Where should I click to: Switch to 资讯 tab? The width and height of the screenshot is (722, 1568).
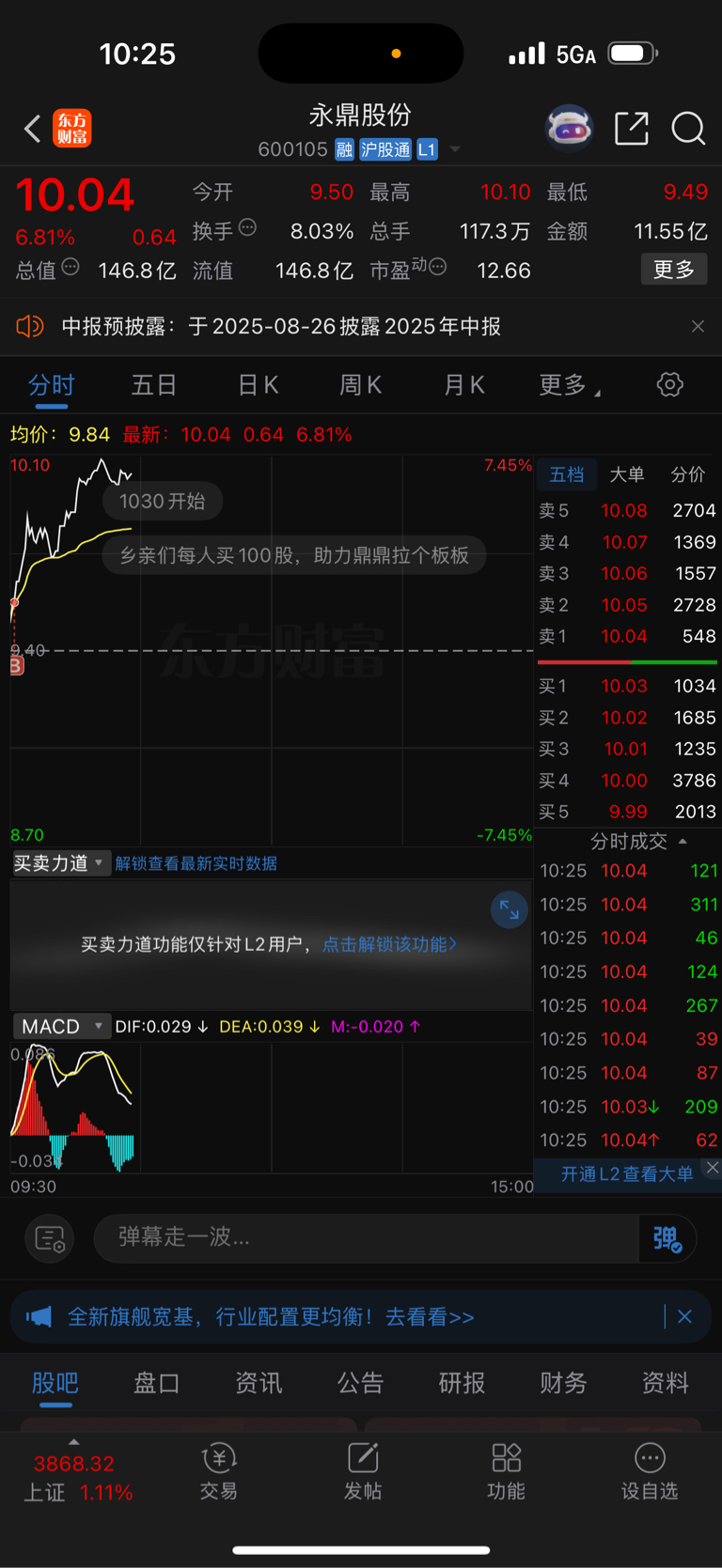(259, 1383)
